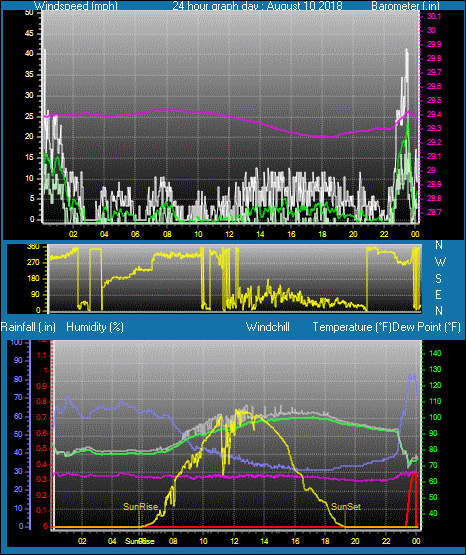The height and width of the screenshot is (555, 466).
Task: Select the "Rainfall (.in)" label
Action: 28,327
